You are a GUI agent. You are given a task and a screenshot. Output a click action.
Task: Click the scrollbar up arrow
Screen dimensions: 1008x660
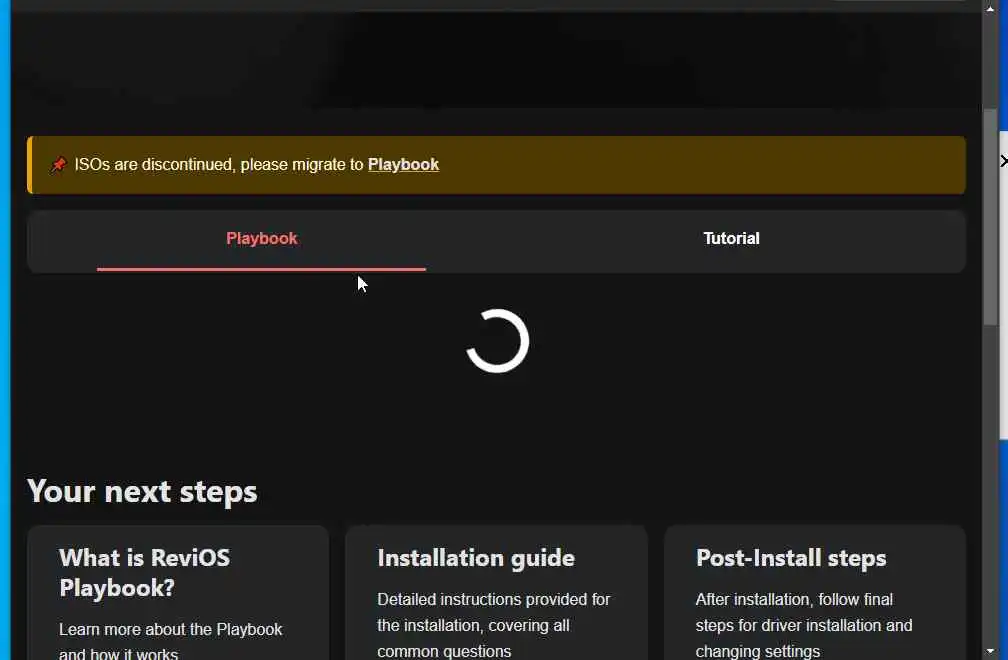click(990, 8)
